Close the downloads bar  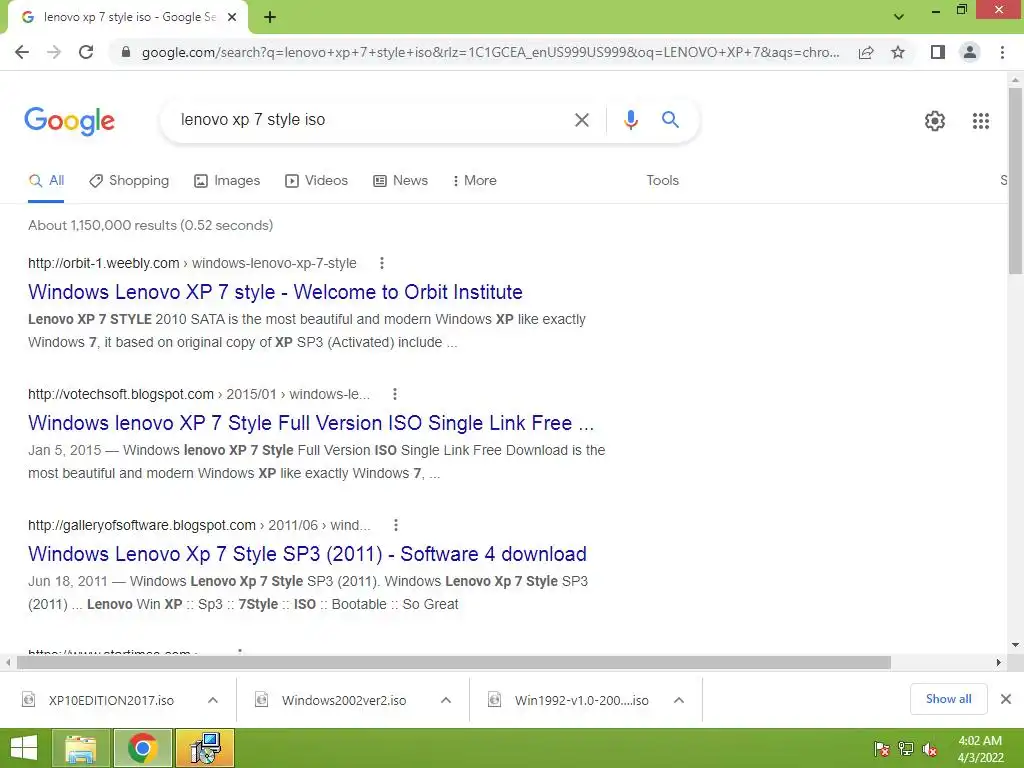pyautogui.click(x=1006, y=699)
